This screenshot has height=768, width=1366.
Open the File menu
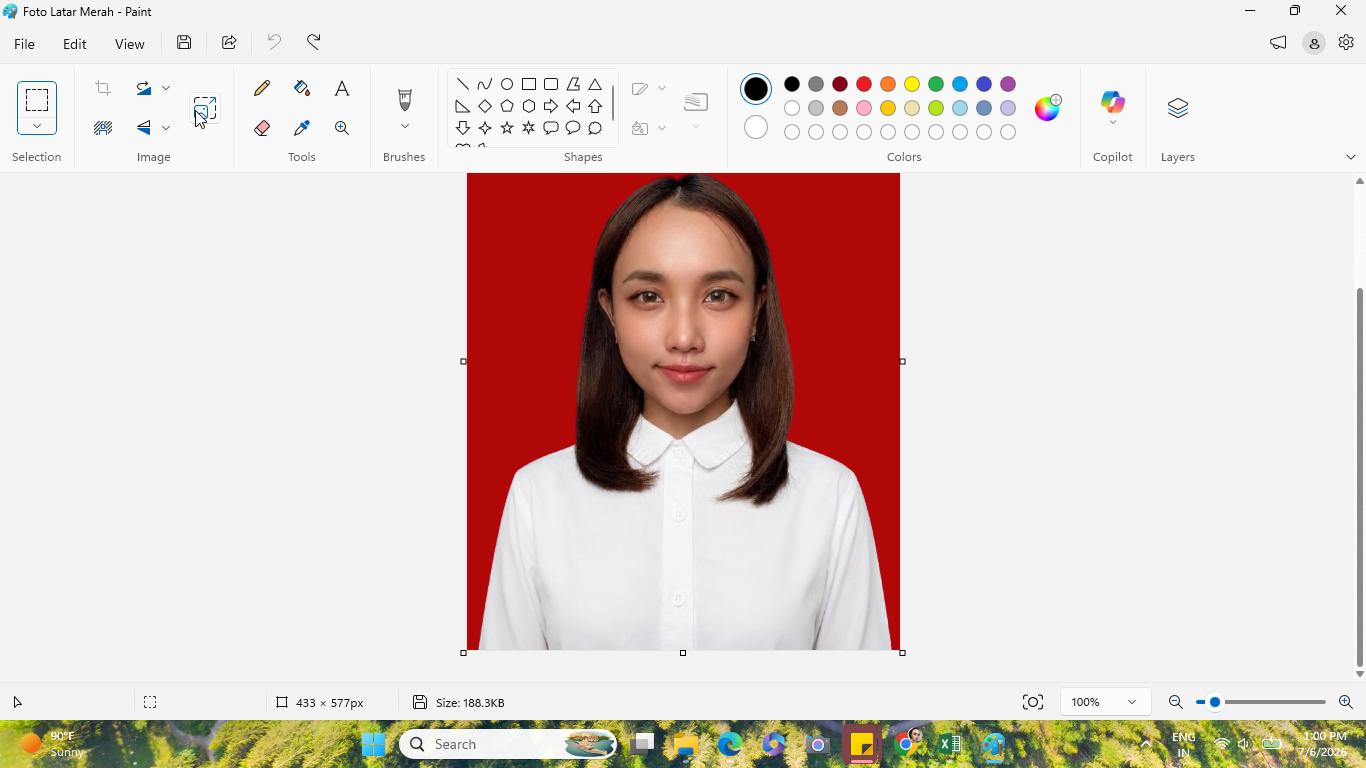pos(24,44)
